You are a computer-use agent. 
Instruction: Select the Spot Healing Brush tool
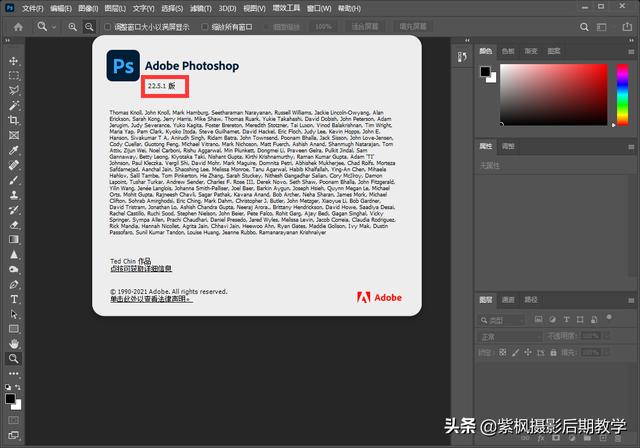(13, 165)
